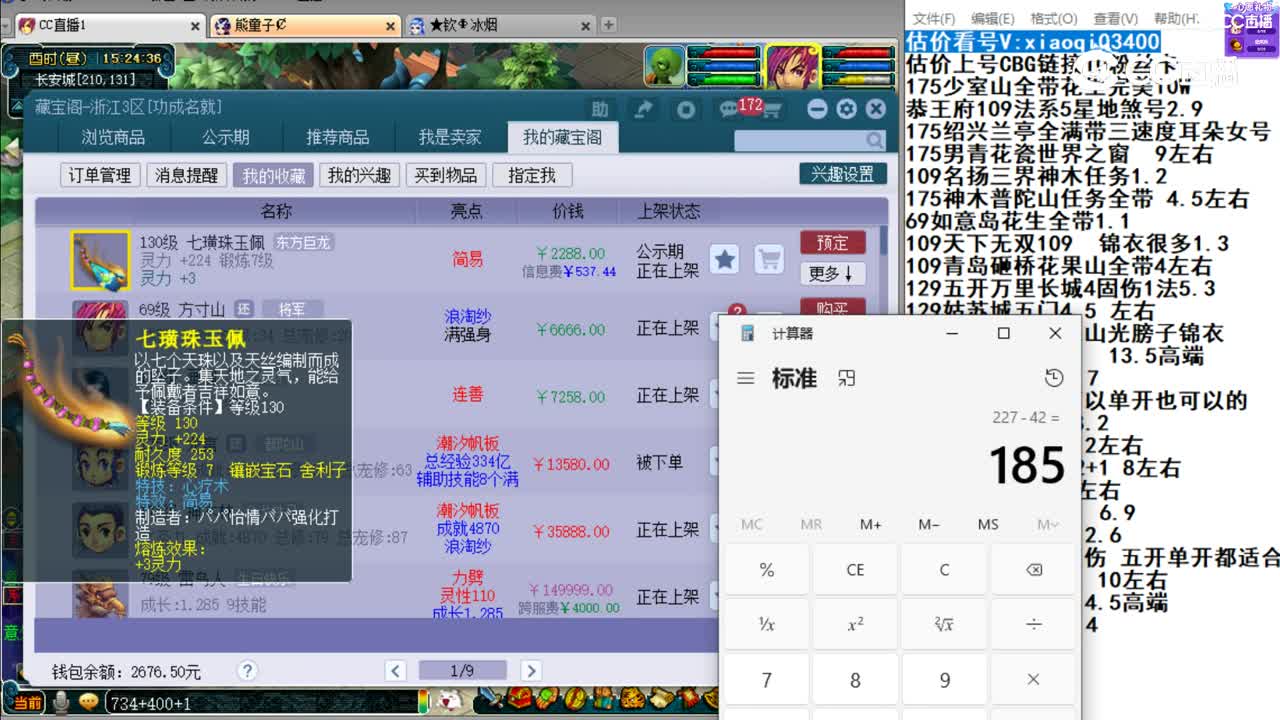Toggle calculator keep-on-top icon
The image size is (1280, 720).
tap(847, 378)
